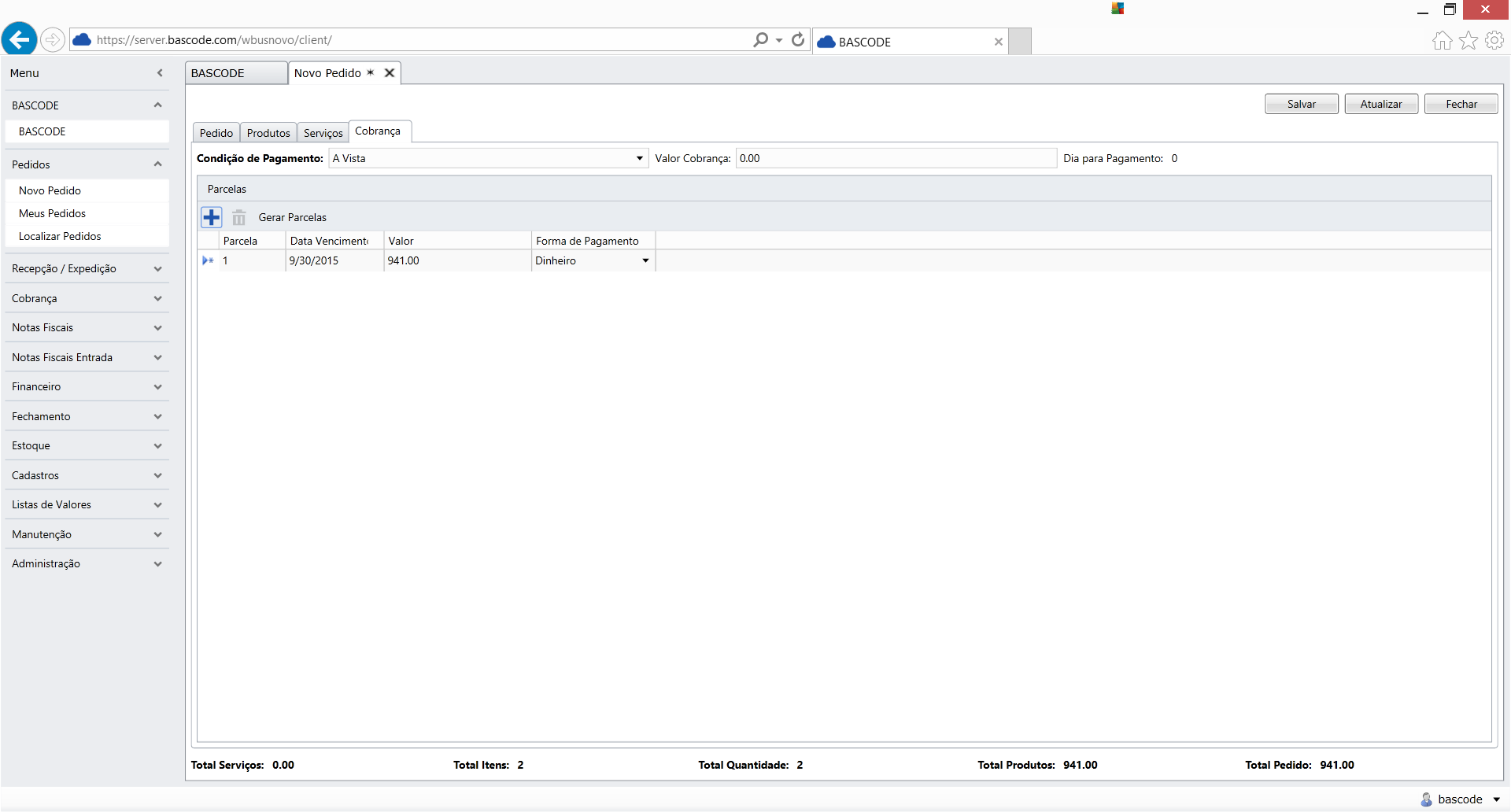Click the Valor Cobrança input field

896,158
